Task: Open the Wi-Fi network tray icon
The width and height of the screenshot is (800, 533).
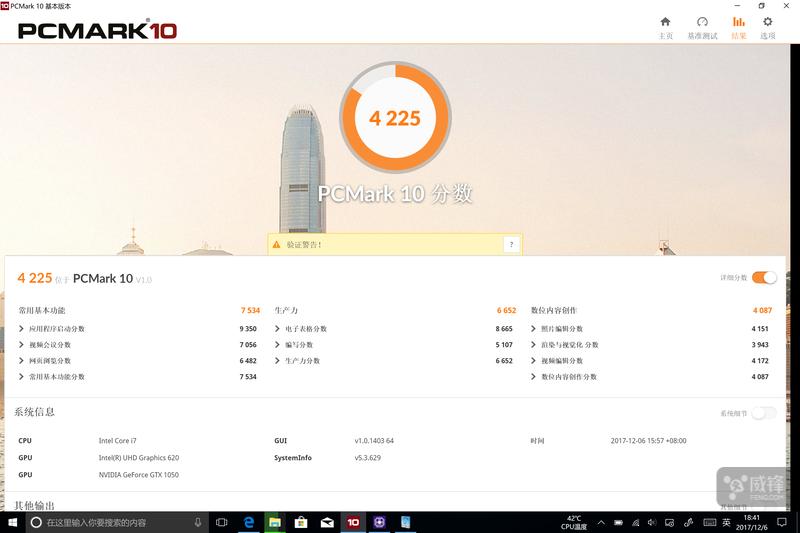Action: click(636, 522)
